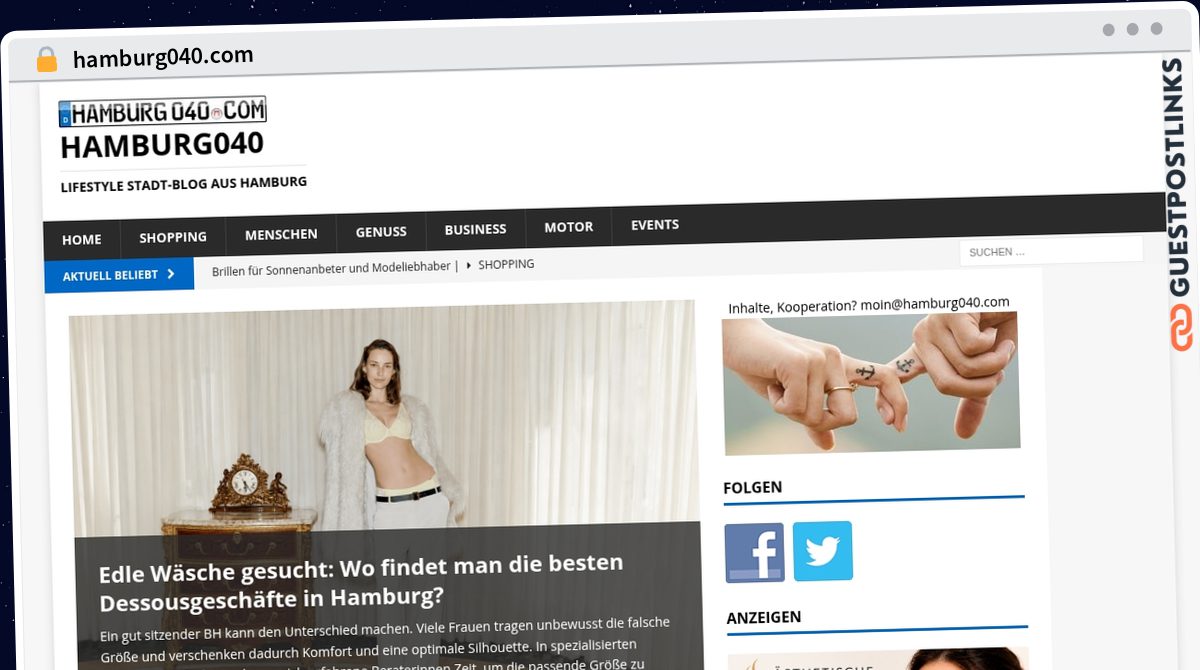Open the HOME menu item

[82, 240]
